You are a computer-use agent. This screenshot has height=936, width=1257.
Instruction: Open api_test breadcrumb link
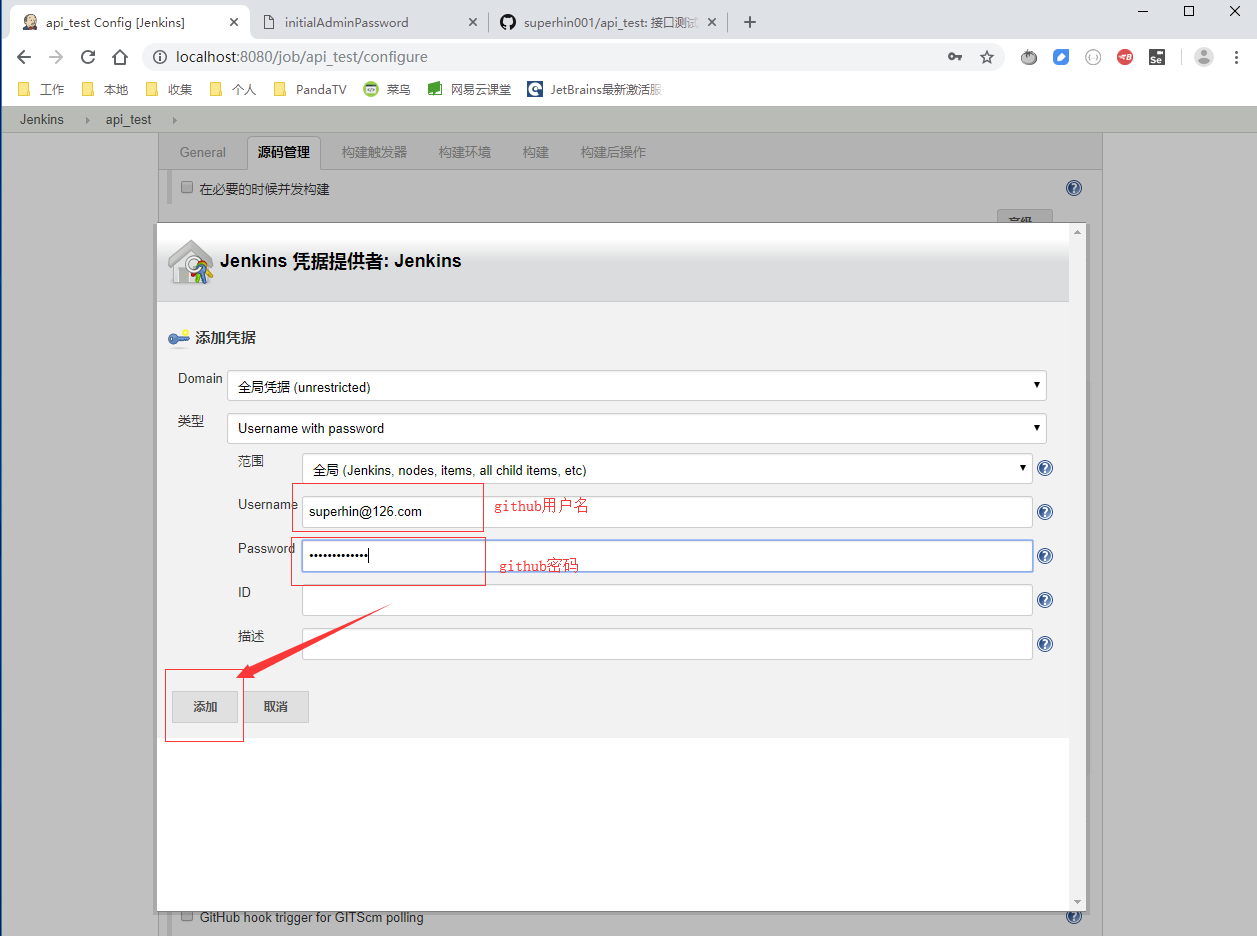point(128,120)
